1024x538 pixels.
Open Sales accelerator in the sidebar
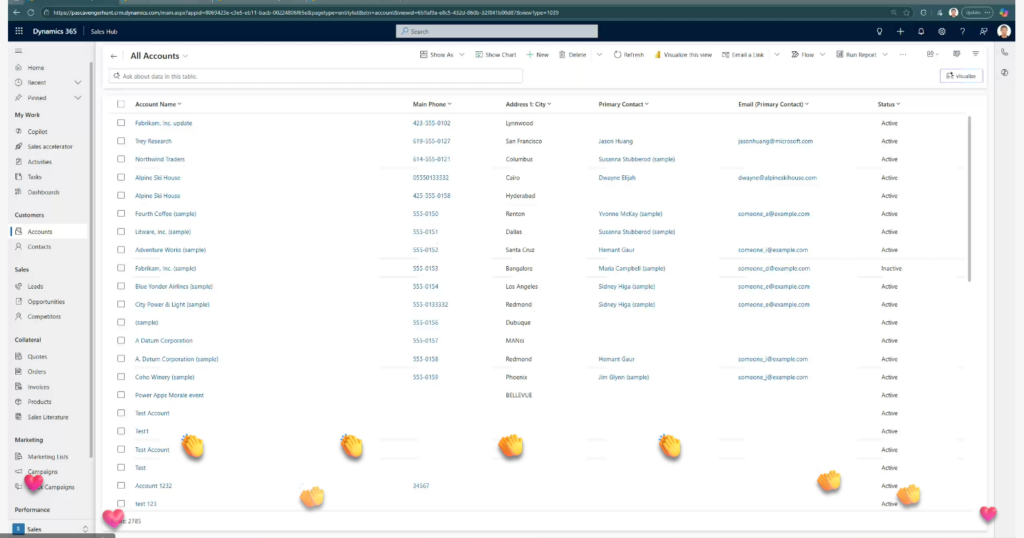(50, 146)
